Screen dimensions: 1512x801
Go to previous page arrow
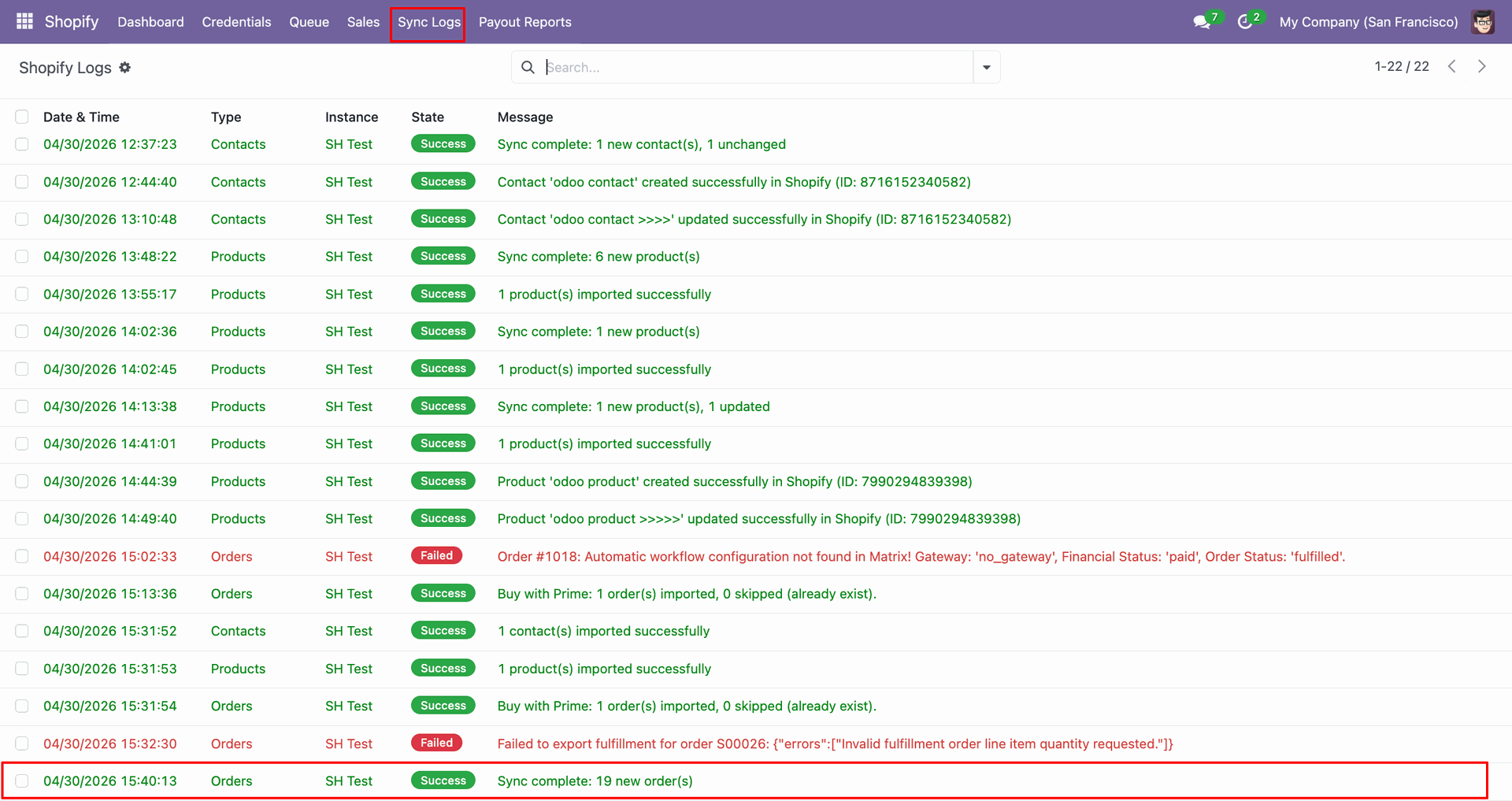[1451, 67]
